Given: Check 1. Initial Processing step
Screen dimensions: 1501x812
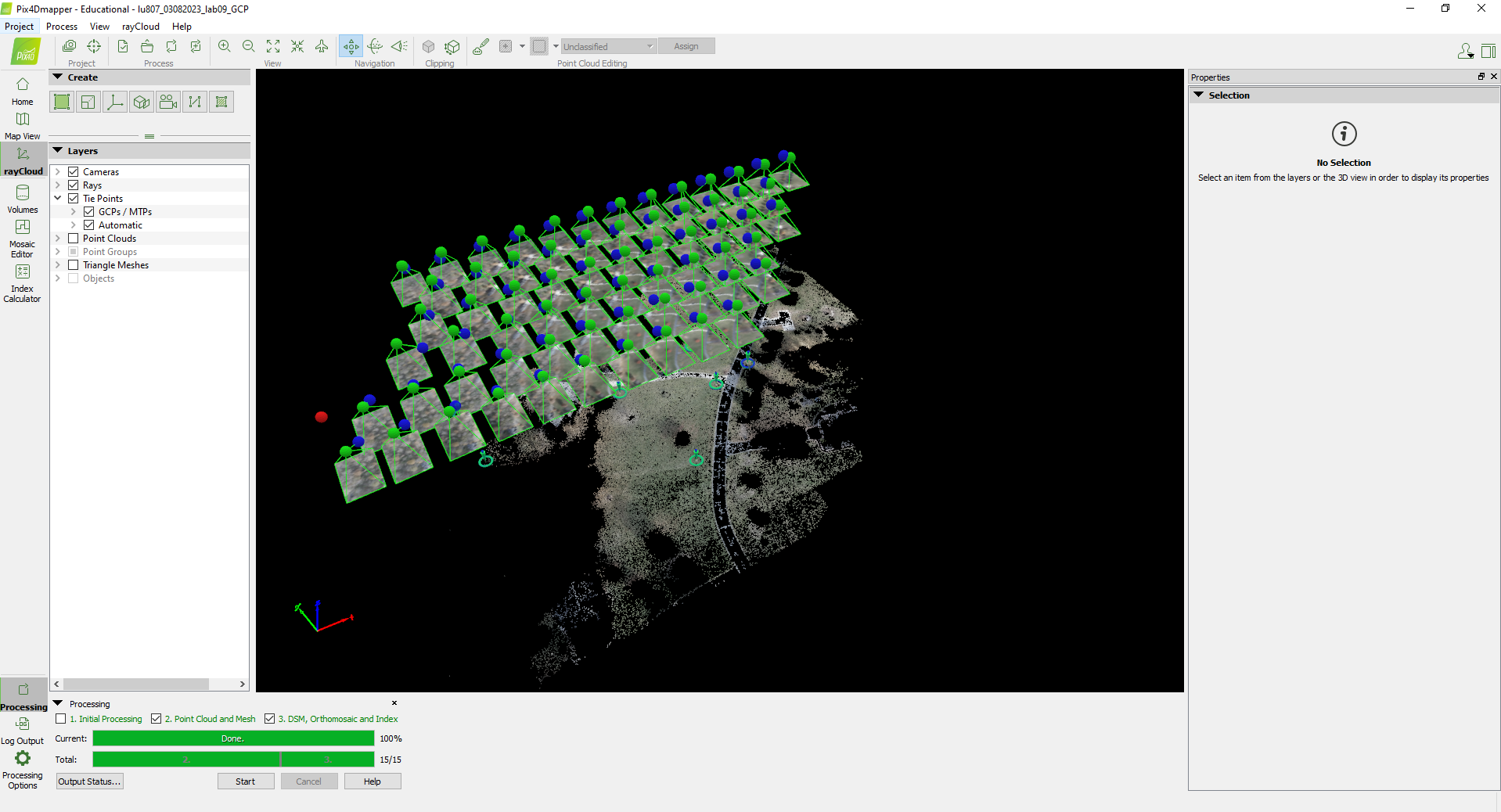Looking at the screenshot, I should coord(61,719).
